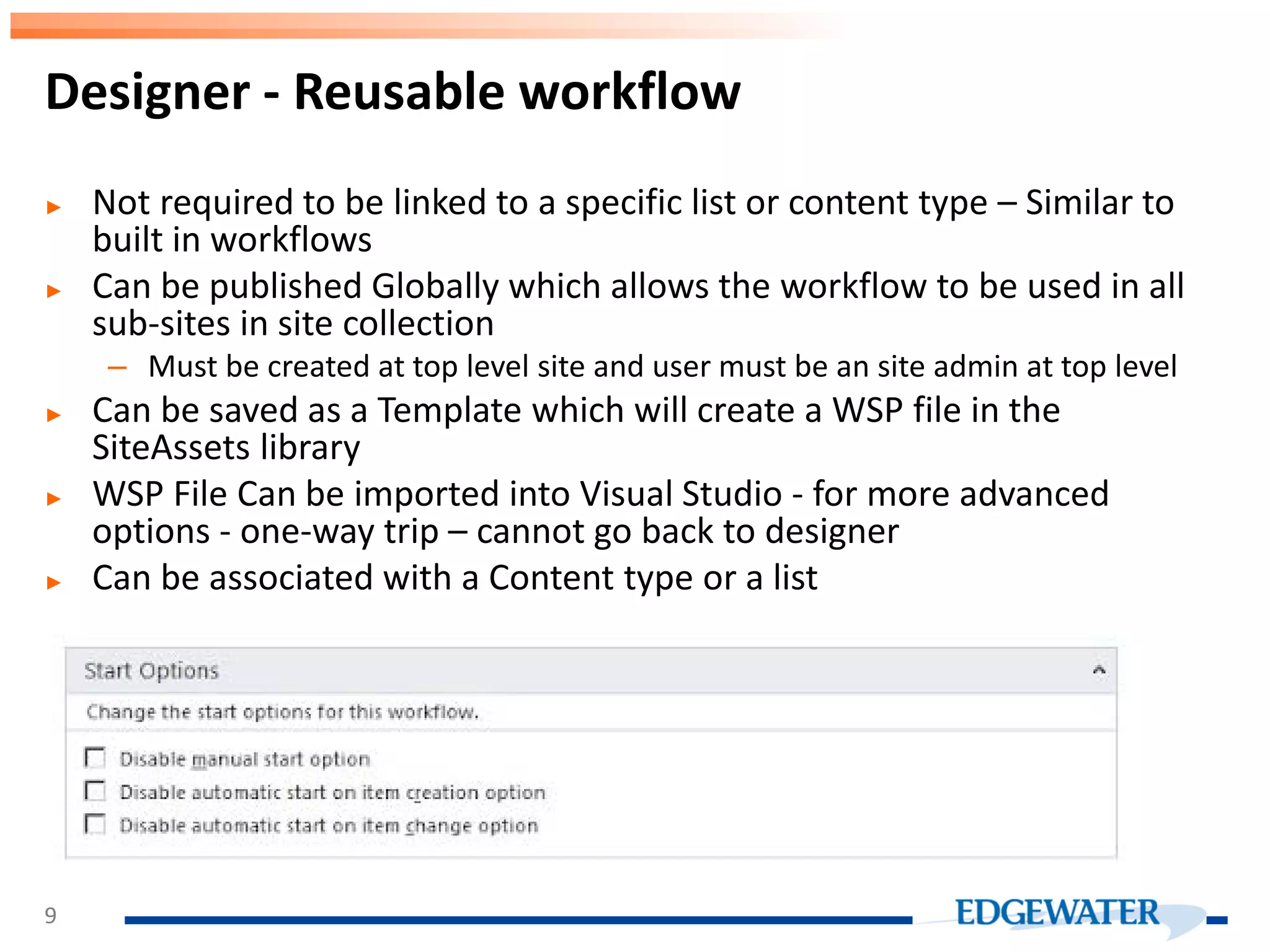Check Disable manual start option checkbox

pos(95,758)
